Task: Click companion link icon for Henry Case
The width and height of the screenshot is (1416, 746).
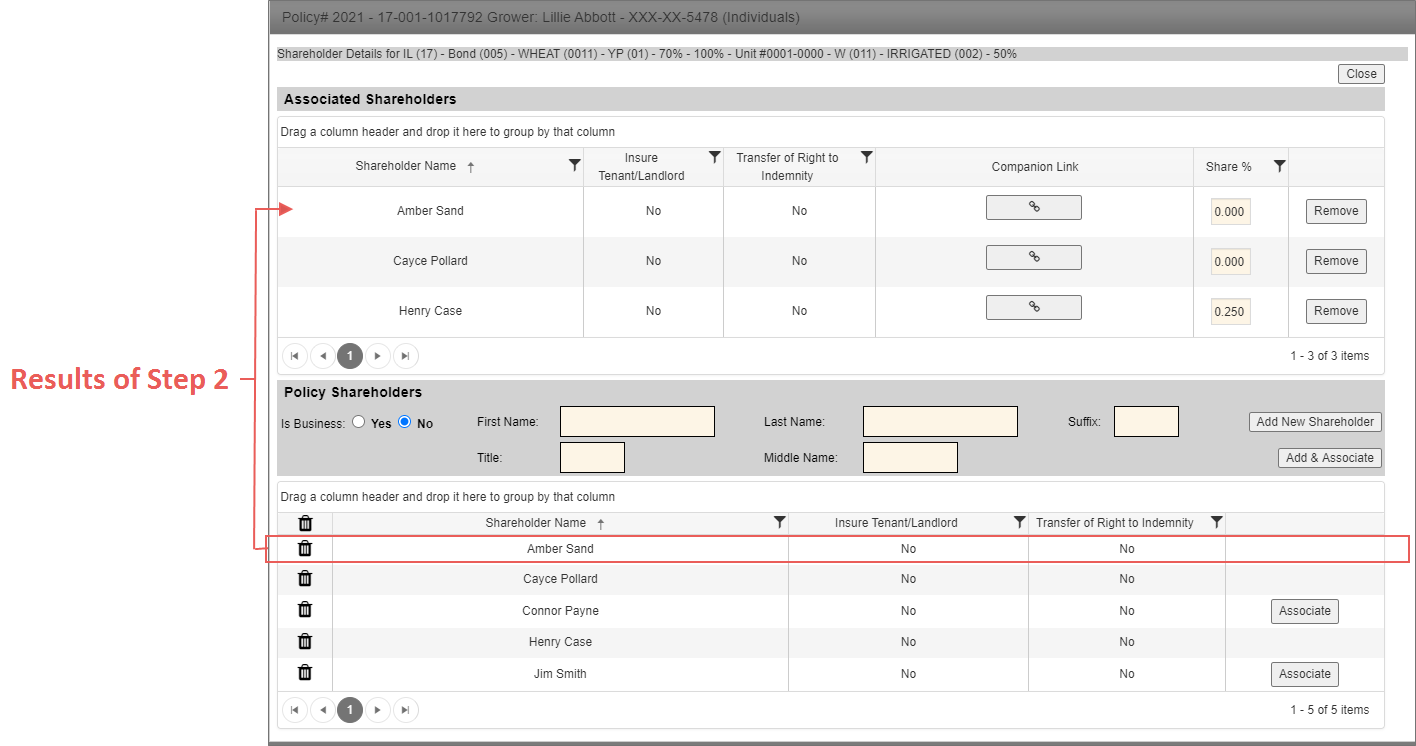Action: tap(1034, 307)
